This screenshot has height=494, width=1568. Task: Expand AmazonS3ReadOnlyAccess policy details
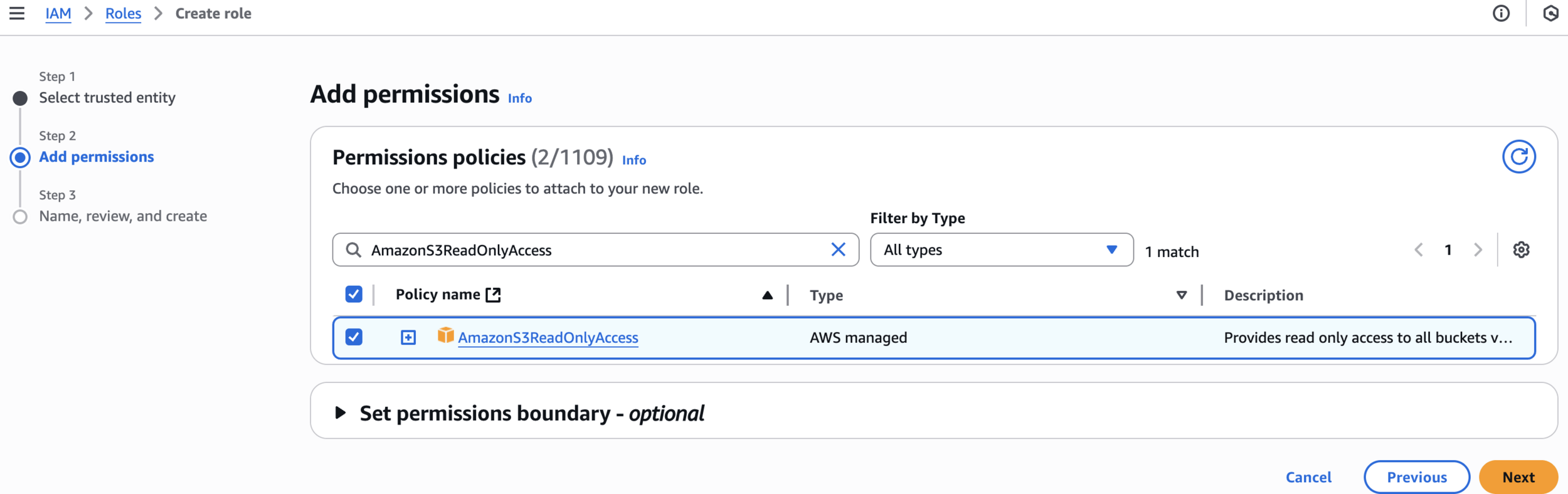(x=408, y=337)
